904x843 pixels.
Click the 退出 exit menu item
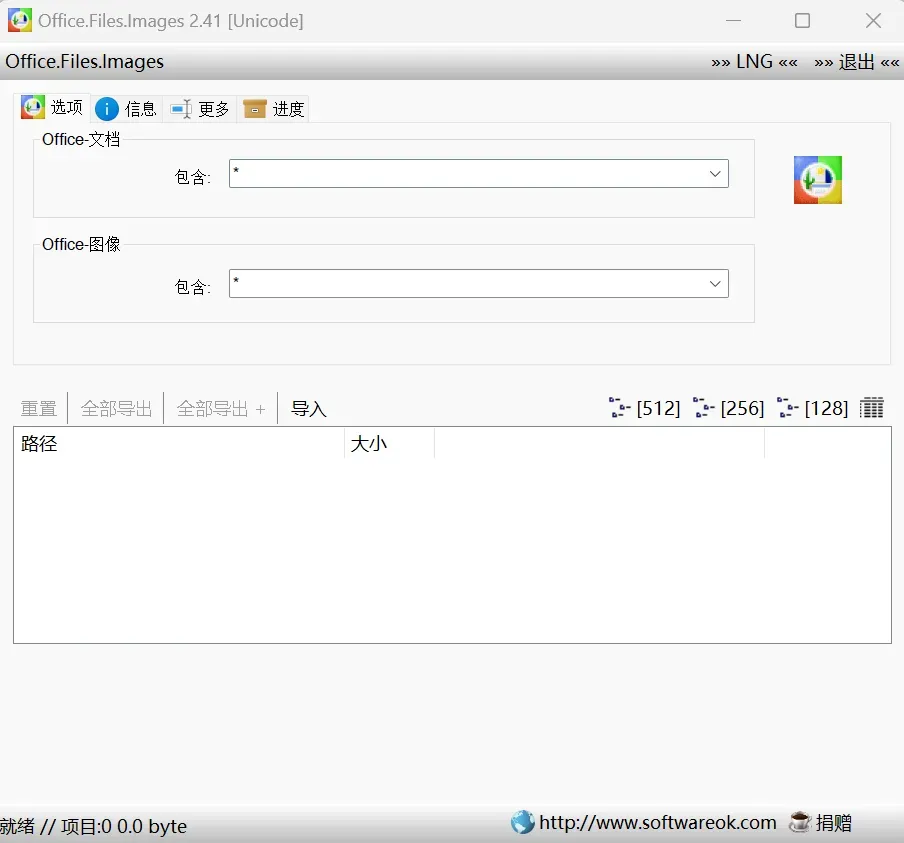click(857, 62)
